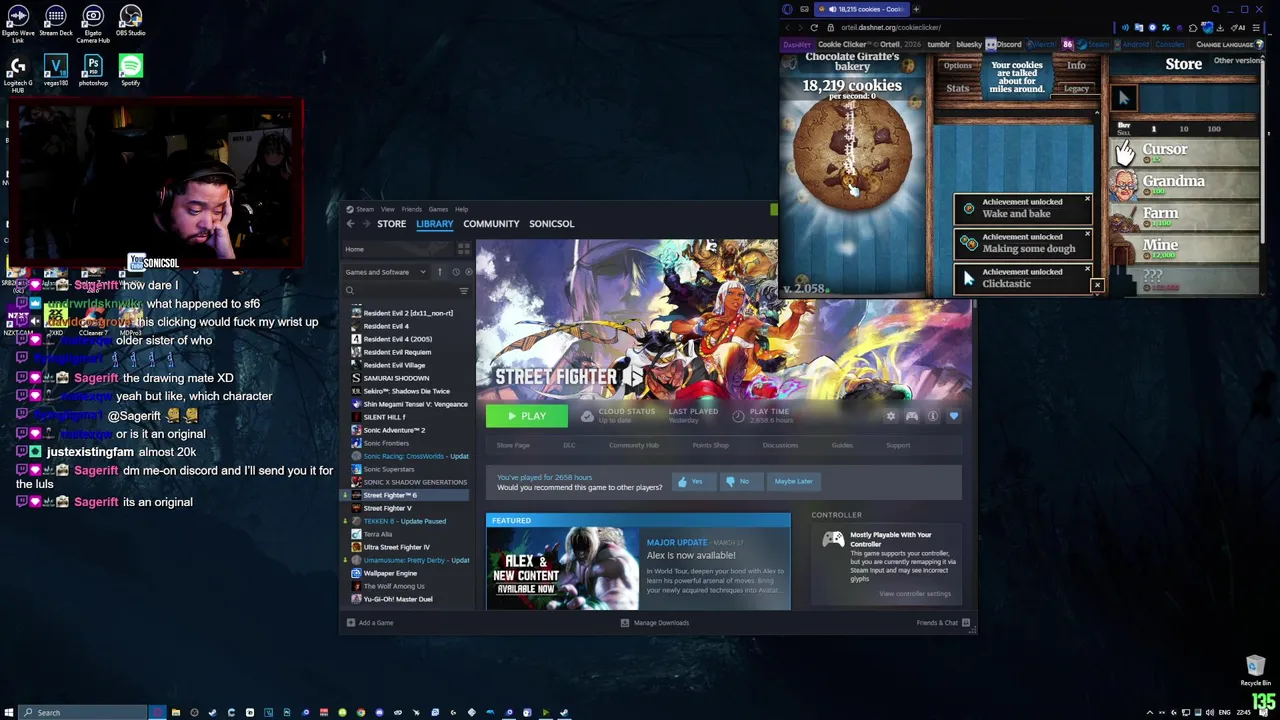The height and width of the screenshot is (720, 1280).
Task: Dismiss the Making some dough achievement notification
Action: pyautogui.click(x=1087, y=235)
